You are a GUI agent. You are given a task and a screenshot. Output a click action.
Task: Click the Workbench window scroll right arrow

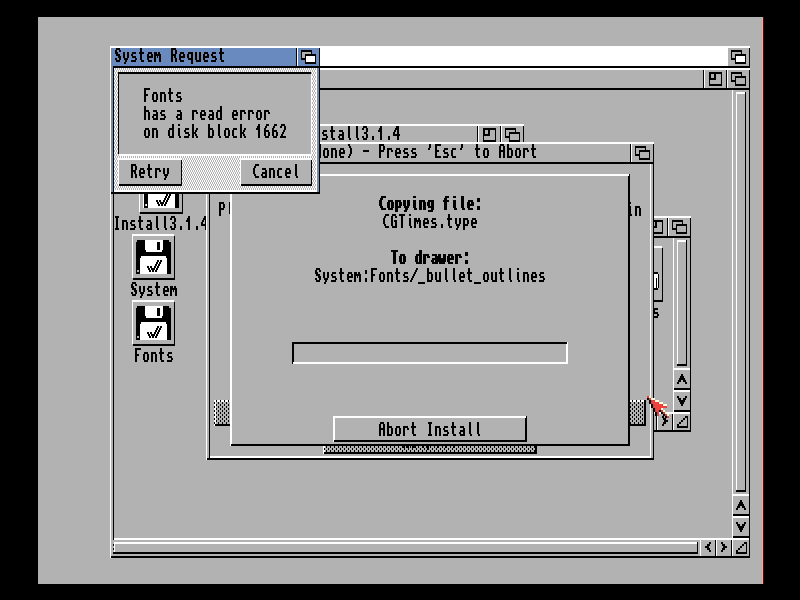[x=724, y=547]
